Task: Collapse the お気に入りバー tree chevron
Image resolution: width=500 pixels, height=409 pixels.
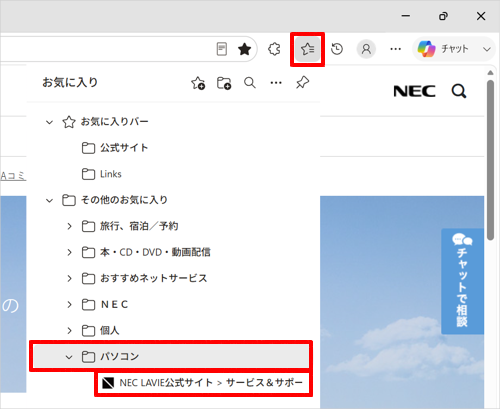Action: tap(49, 122)
